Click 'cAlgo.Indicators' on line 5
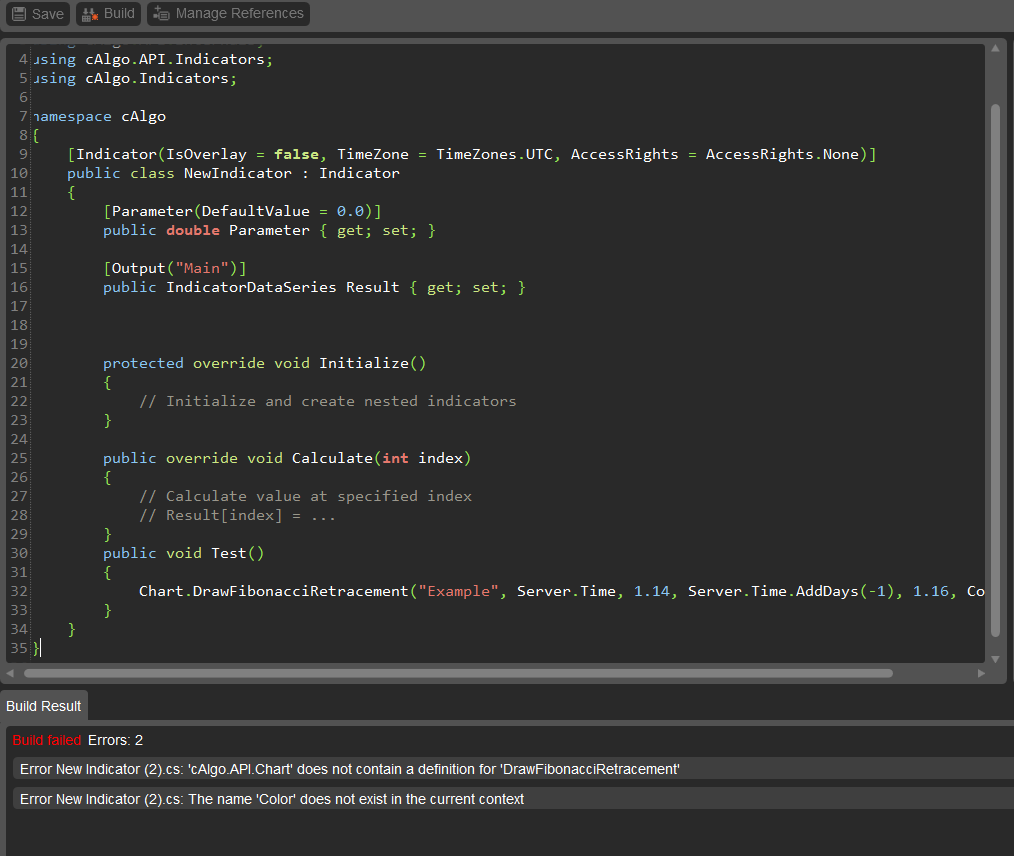The image size is (1014, 856). coord(156,78)
